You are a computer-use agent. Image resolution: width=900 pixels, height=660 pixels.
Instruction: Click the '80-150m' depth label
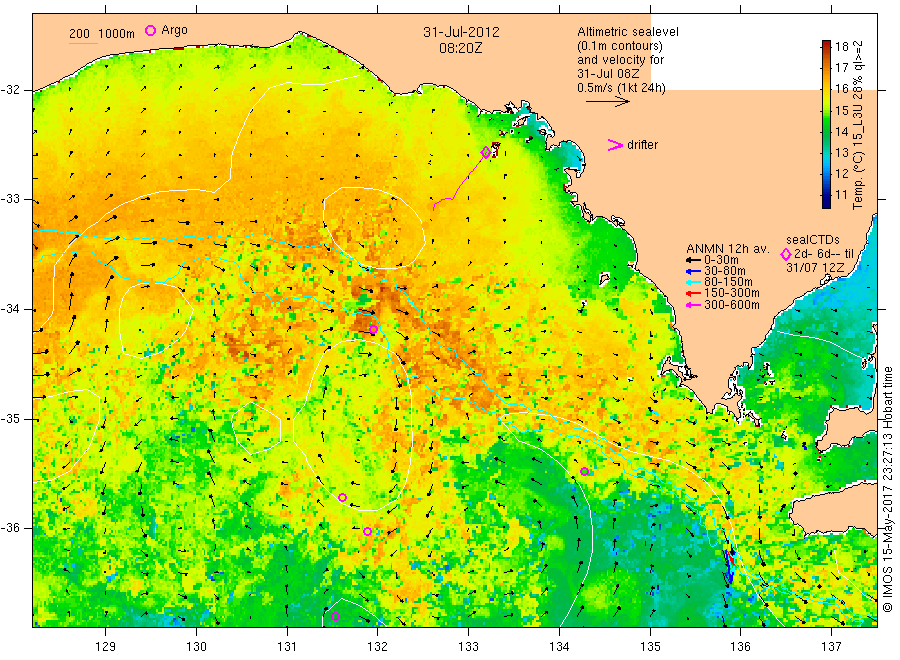728,282
